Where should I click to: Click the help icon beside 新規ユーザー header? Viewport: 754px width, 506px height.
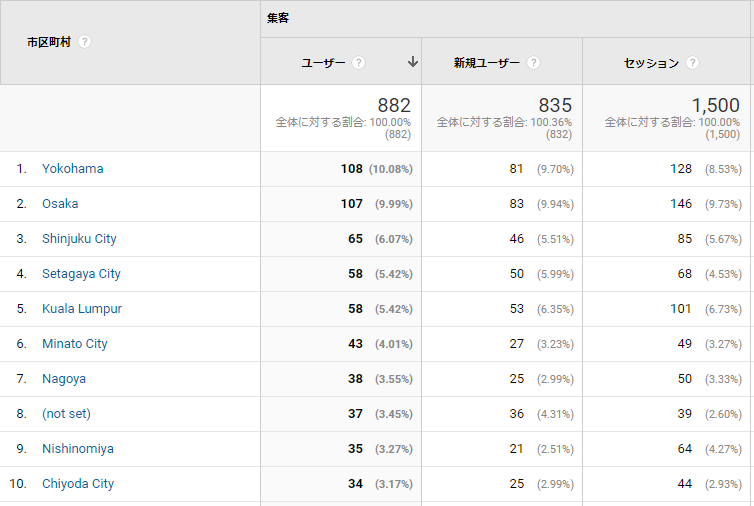(x=533, y=63)
